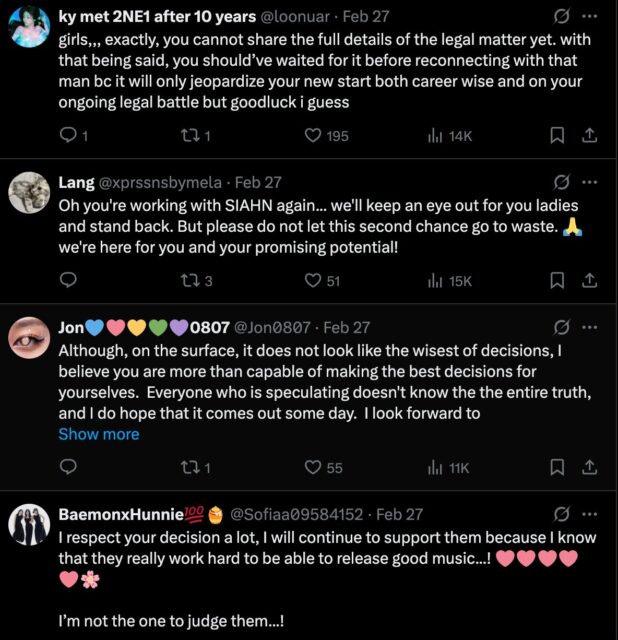
Task: Bookmark the tweet from @Jon0807
Action: tap(557, 467)
